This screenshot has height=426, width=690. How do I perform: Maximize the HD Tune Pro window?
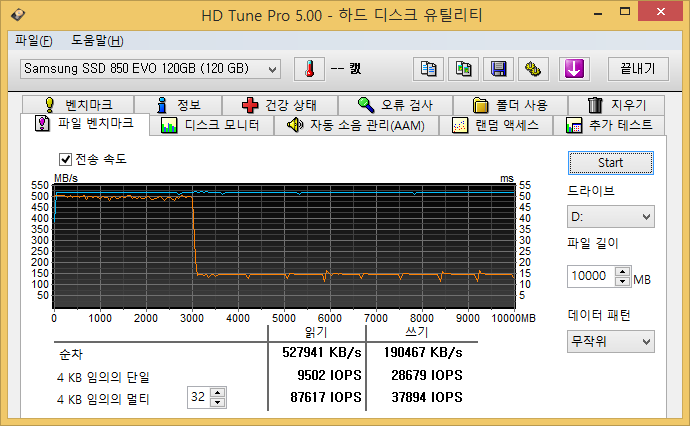tap(625, 12)
